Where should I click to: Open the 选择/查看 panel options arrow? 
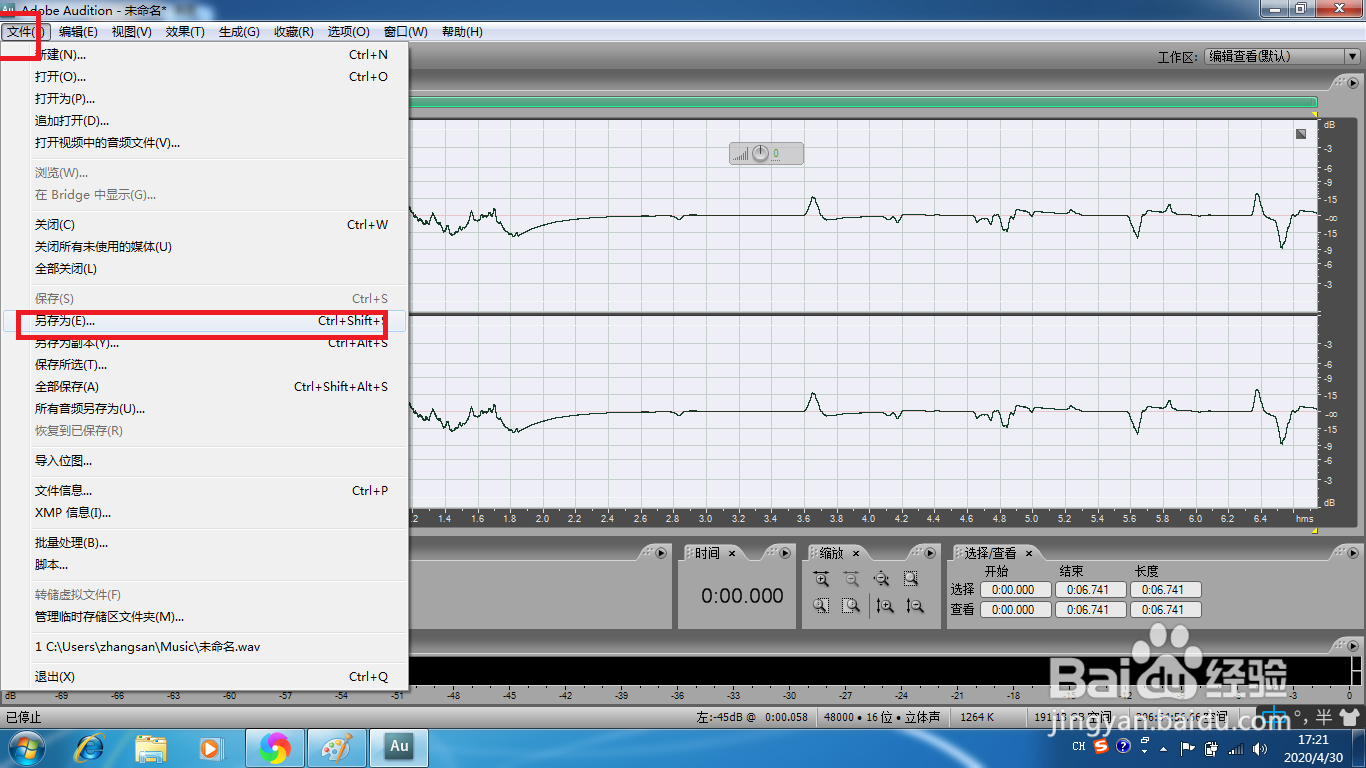(x=1352, y=552)
